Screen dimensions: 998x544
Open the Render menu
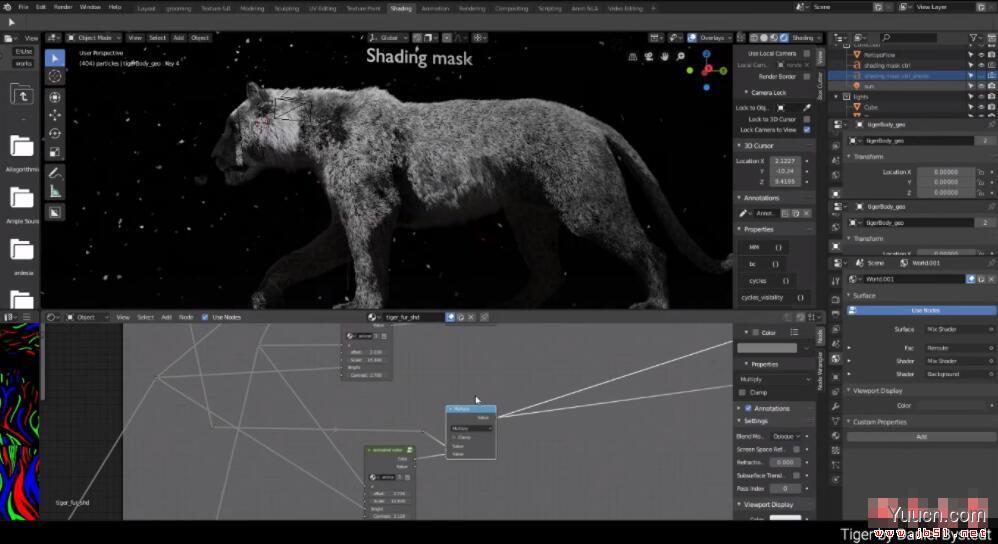pos(62,7)
